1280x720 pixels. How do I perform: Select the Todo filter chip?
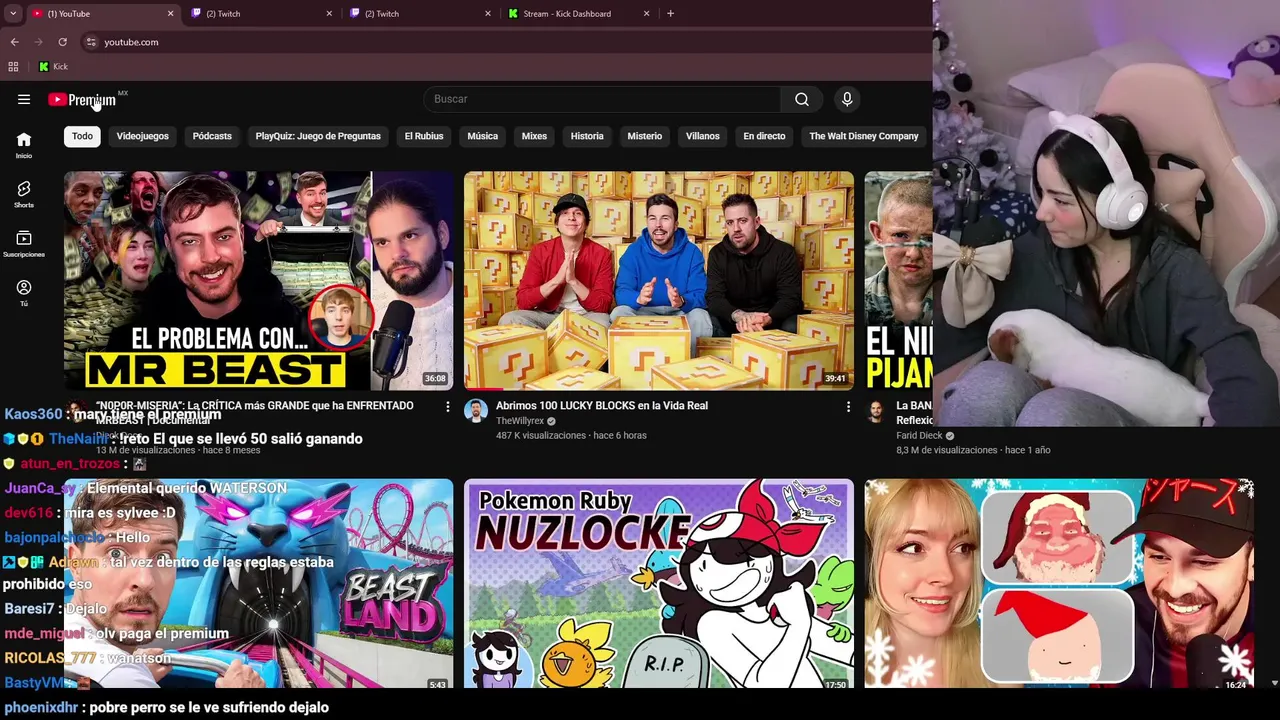[82, 136]
